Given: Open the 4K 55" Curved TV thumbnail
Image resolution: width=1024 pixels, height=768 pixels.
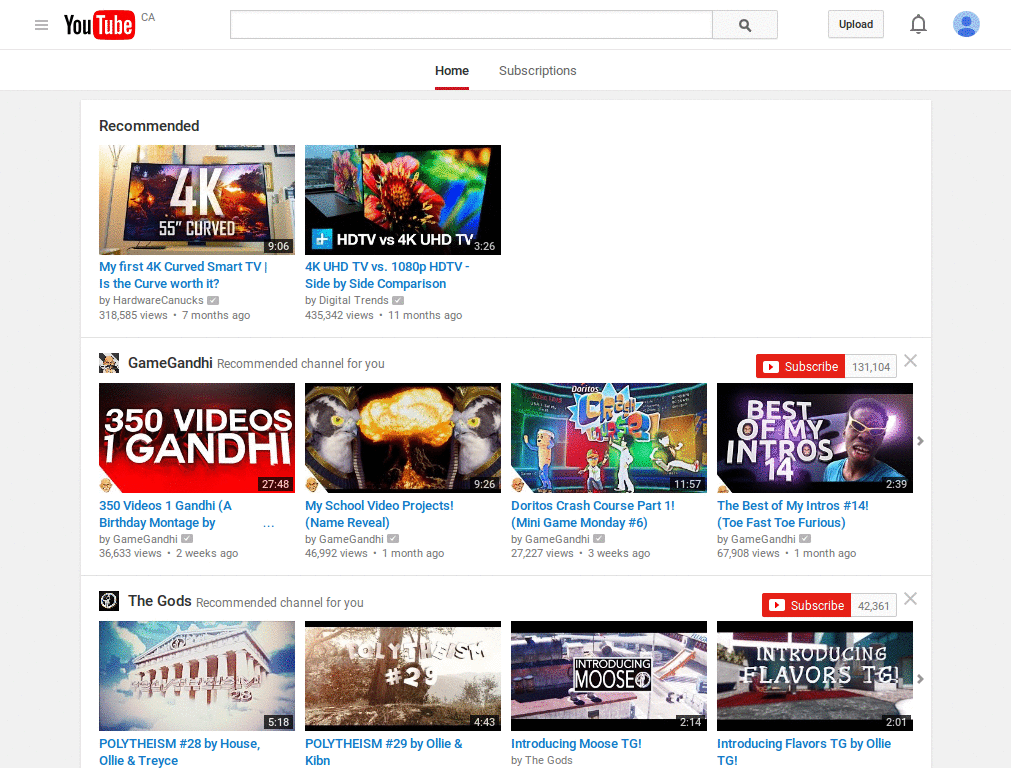Looking at the screenshot, I should [197, 200].
